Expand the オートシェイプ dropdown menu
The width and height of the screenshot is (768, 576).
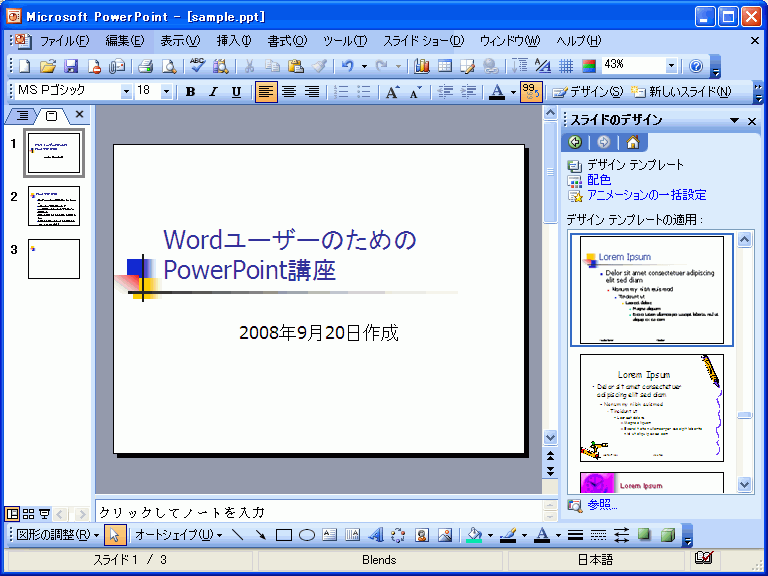(x=178, y=535)
